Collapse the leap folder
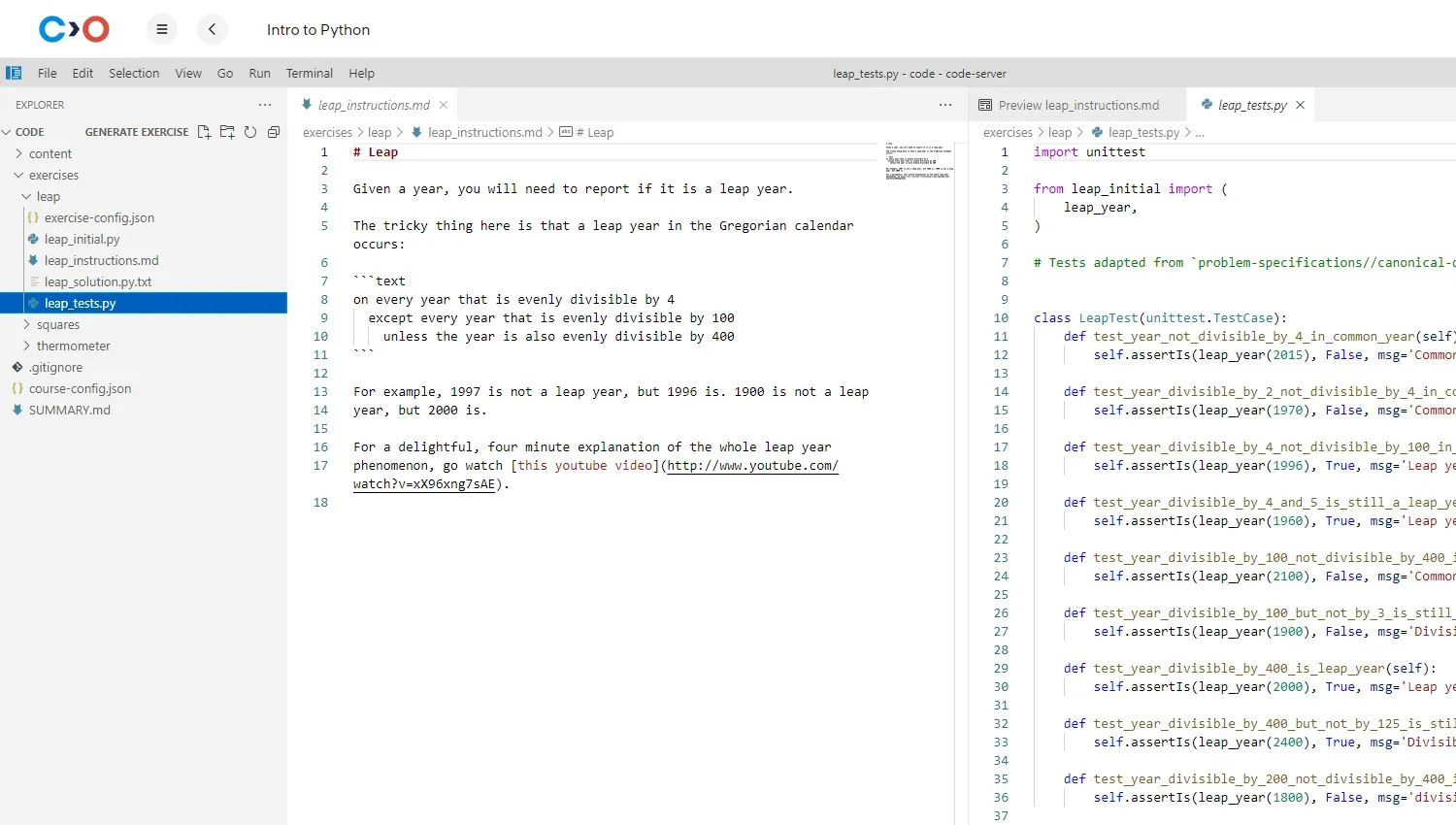 point(144,196)
